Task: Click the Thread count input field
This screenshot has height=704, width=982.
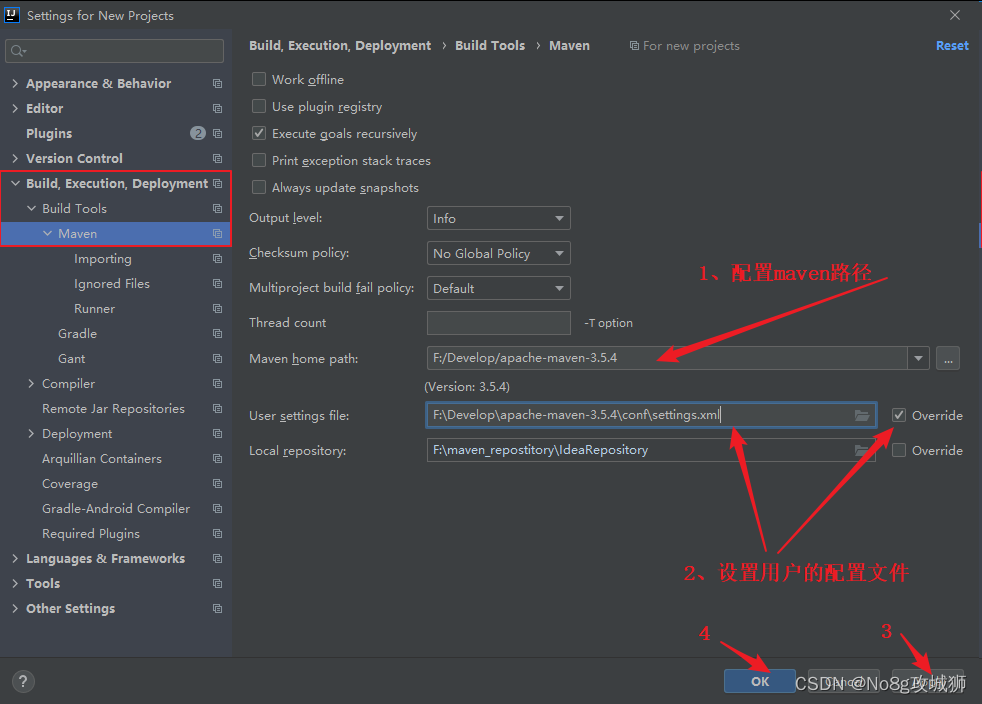Action: pyautogui.click(x=499, y=323)
